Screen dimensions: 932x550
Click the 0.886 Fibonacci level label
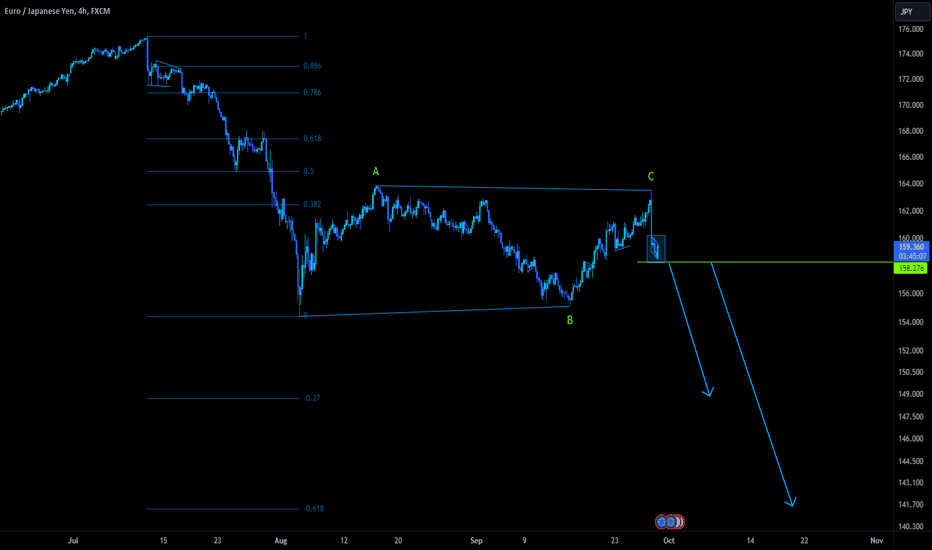pyautogui.click(x=312, y=66)
